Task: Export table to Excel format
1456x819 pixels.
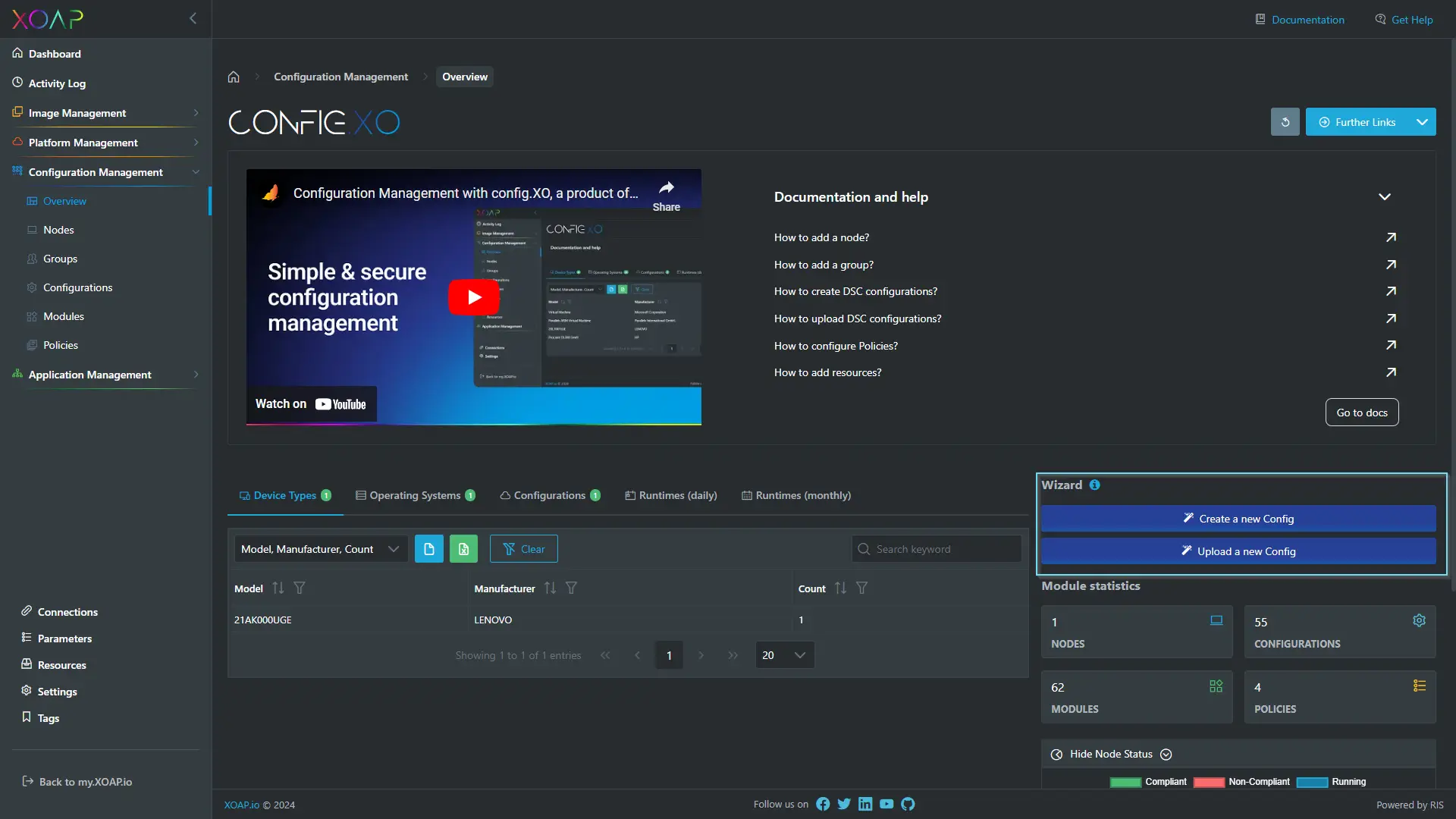Action: tap(463, 548)
